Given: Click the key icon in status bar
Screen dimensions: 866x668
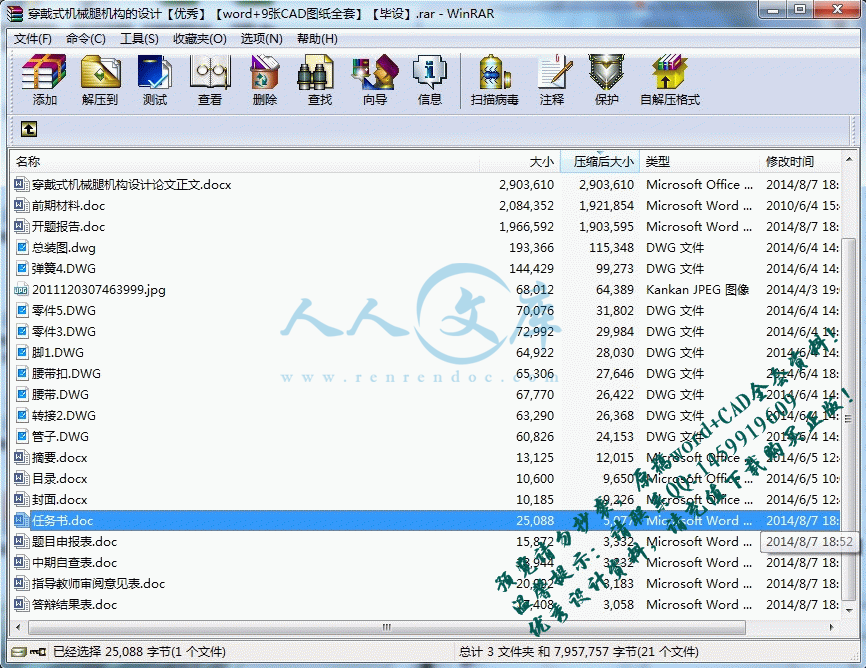Looking at the screenshot, I should pos(38,652).
